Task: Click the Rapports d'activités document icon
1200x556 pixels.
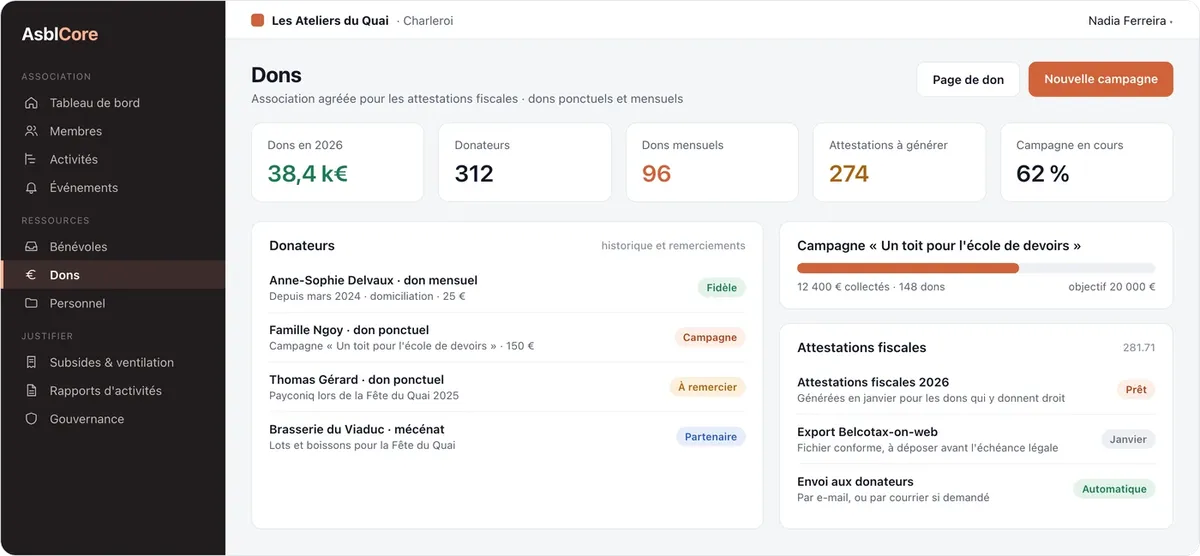Action: pos(31,391)
